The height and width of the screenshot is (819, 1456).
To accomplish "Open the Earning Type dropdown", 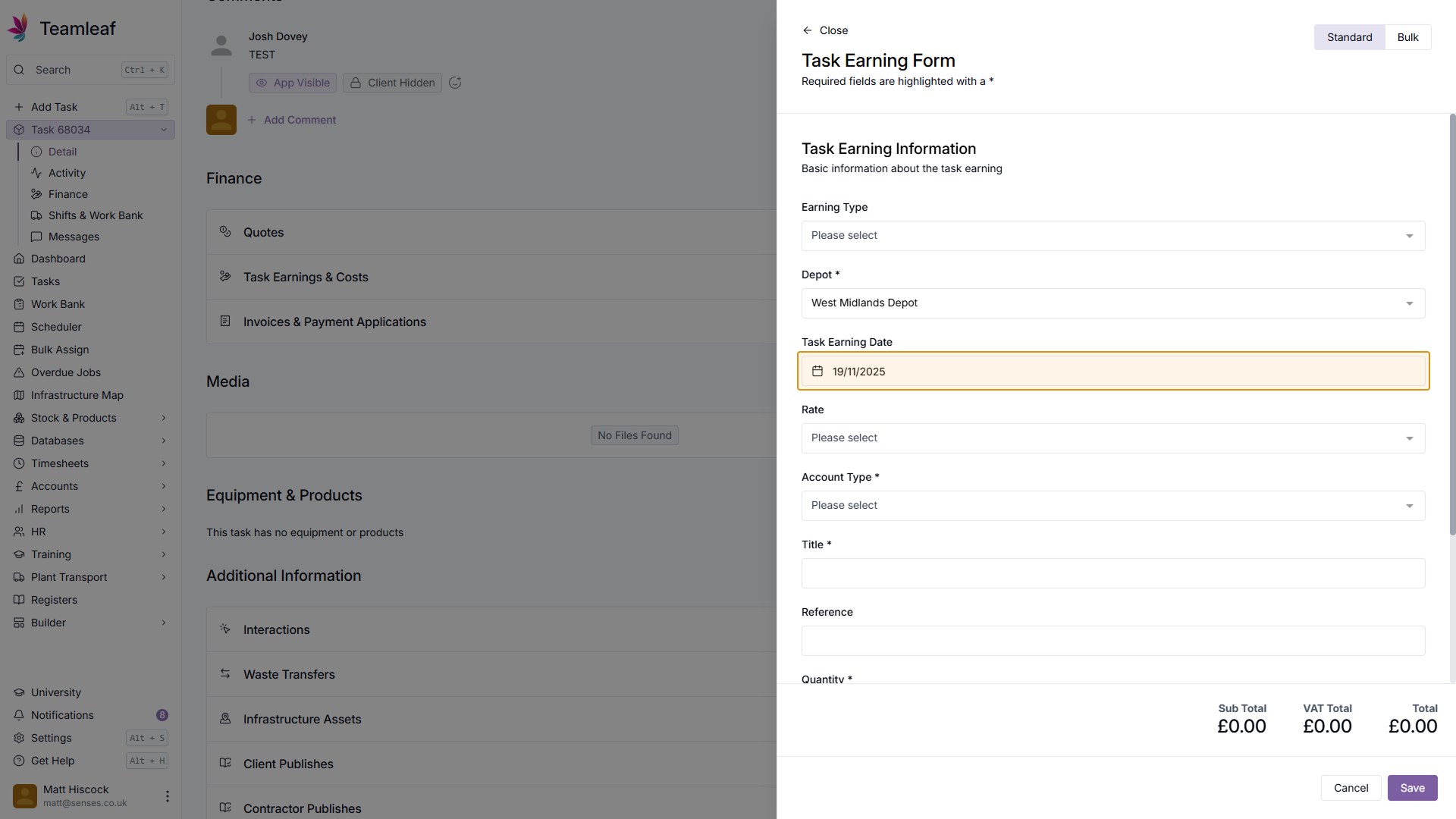I will click(1112, 236).
